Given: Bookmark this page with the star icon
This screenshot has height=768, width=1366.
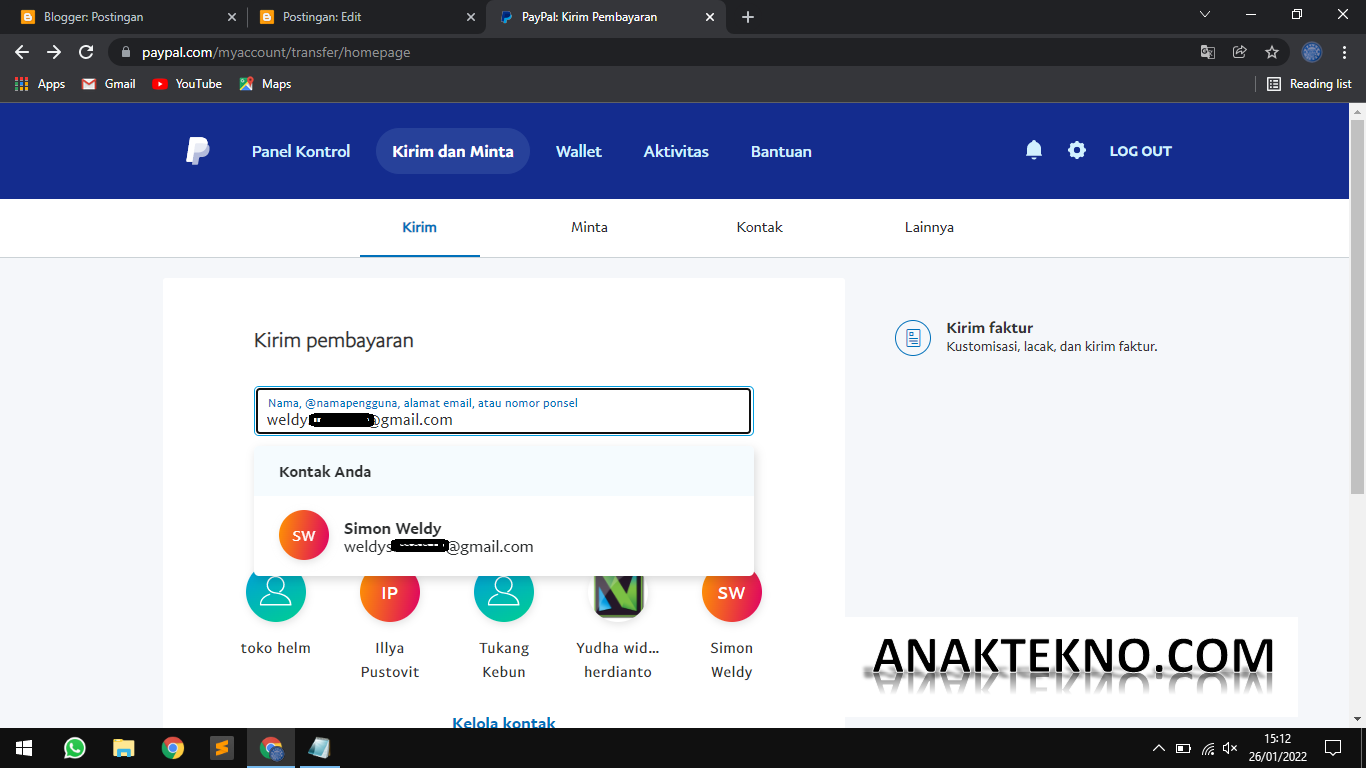Looking at the screenshot, I should coord(1272,52).
